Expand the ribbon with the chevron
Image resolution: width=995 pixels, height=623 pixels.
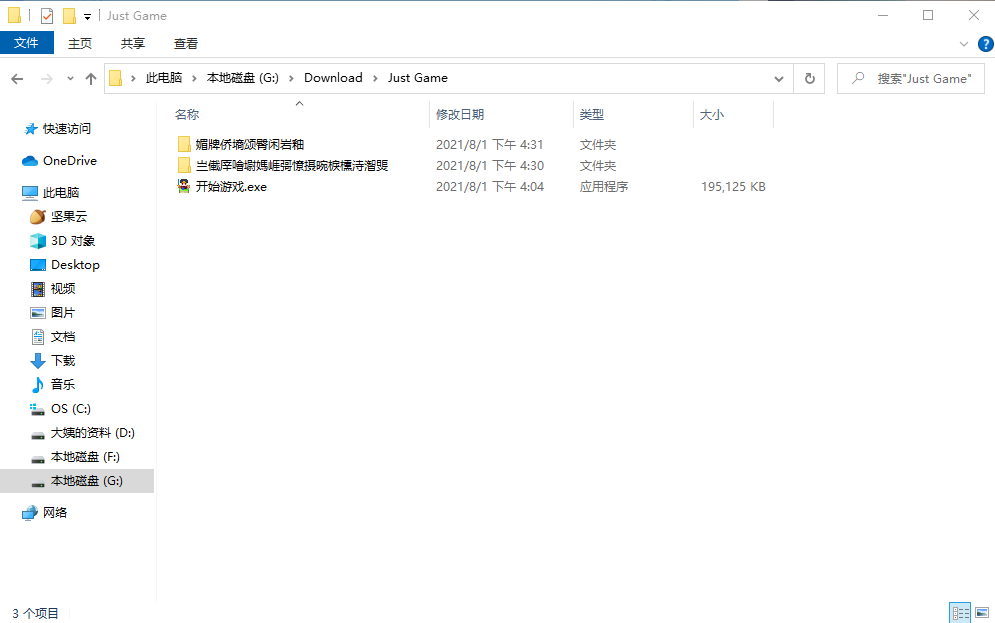point(964,44)
